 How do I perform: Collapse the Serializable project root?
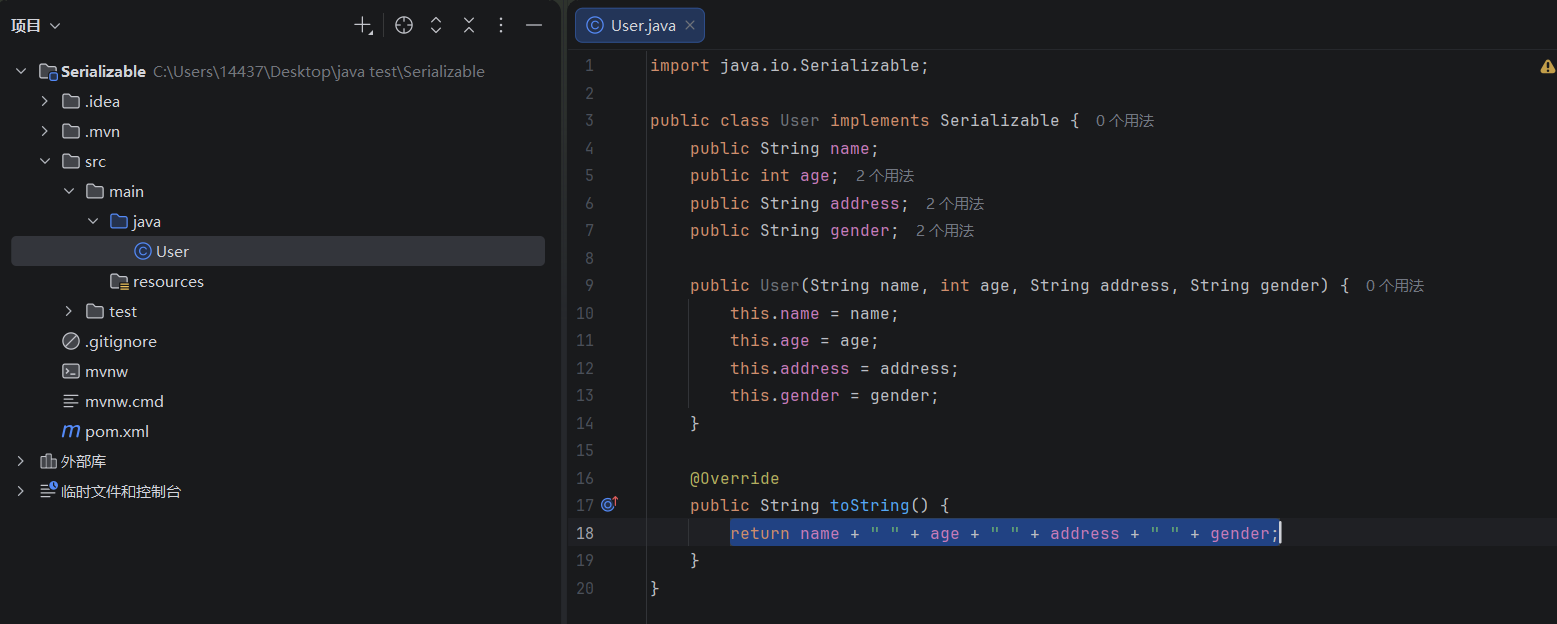20,71
